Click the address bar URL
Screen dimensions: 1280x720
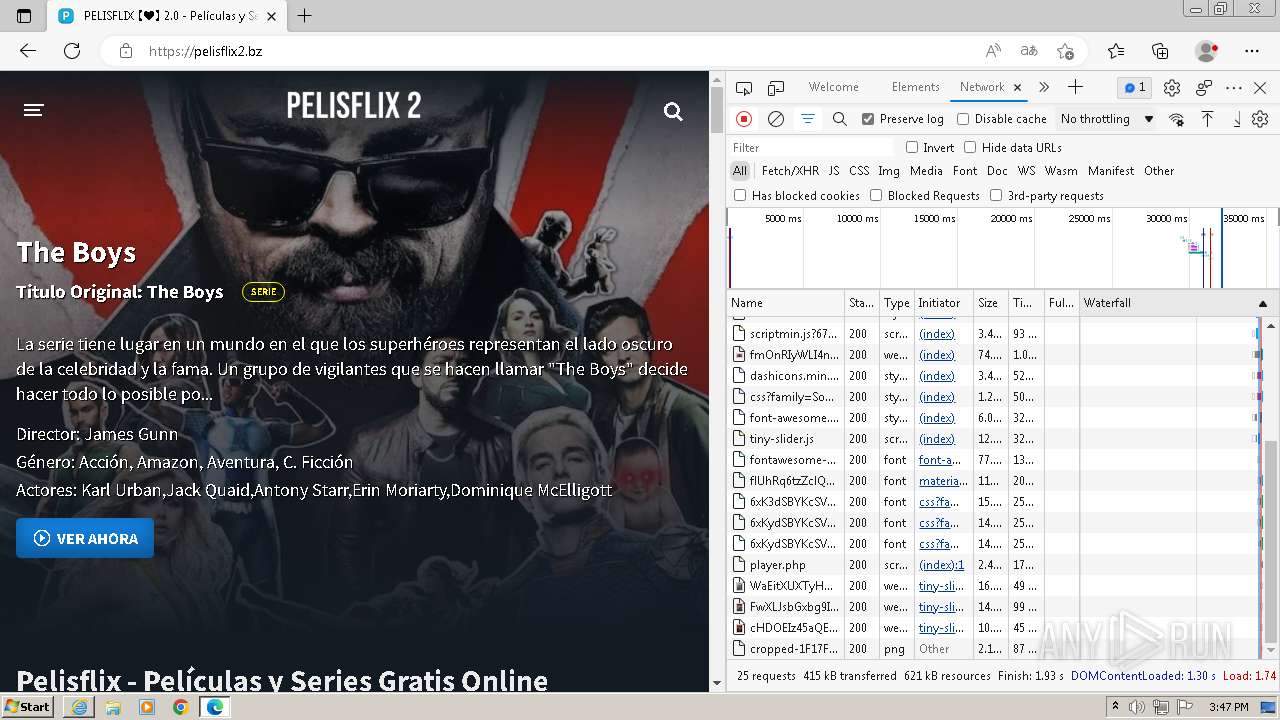click(x=206, y=51)
